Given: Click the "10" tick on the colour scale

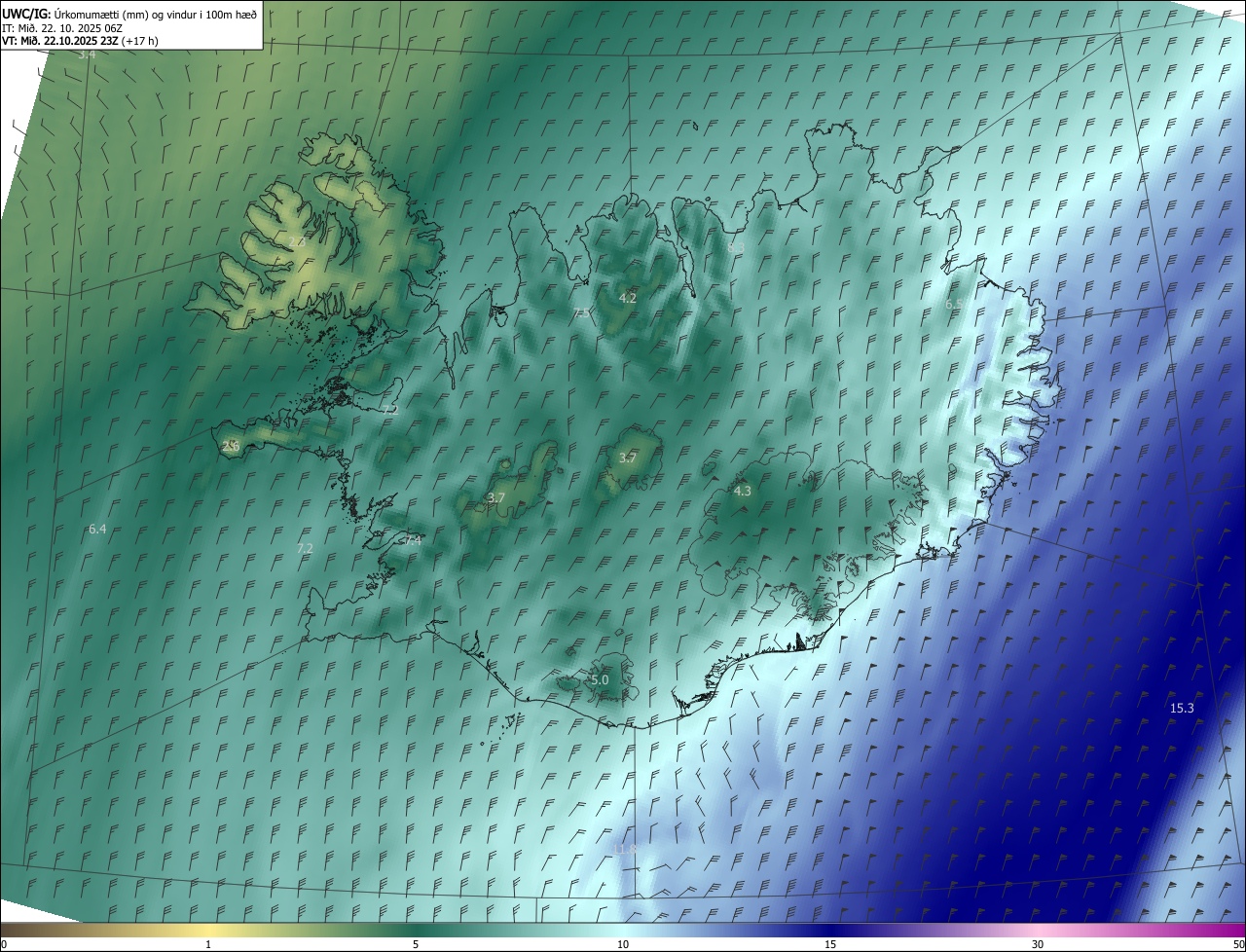Looking at the screenshot, I should [623, 944].
